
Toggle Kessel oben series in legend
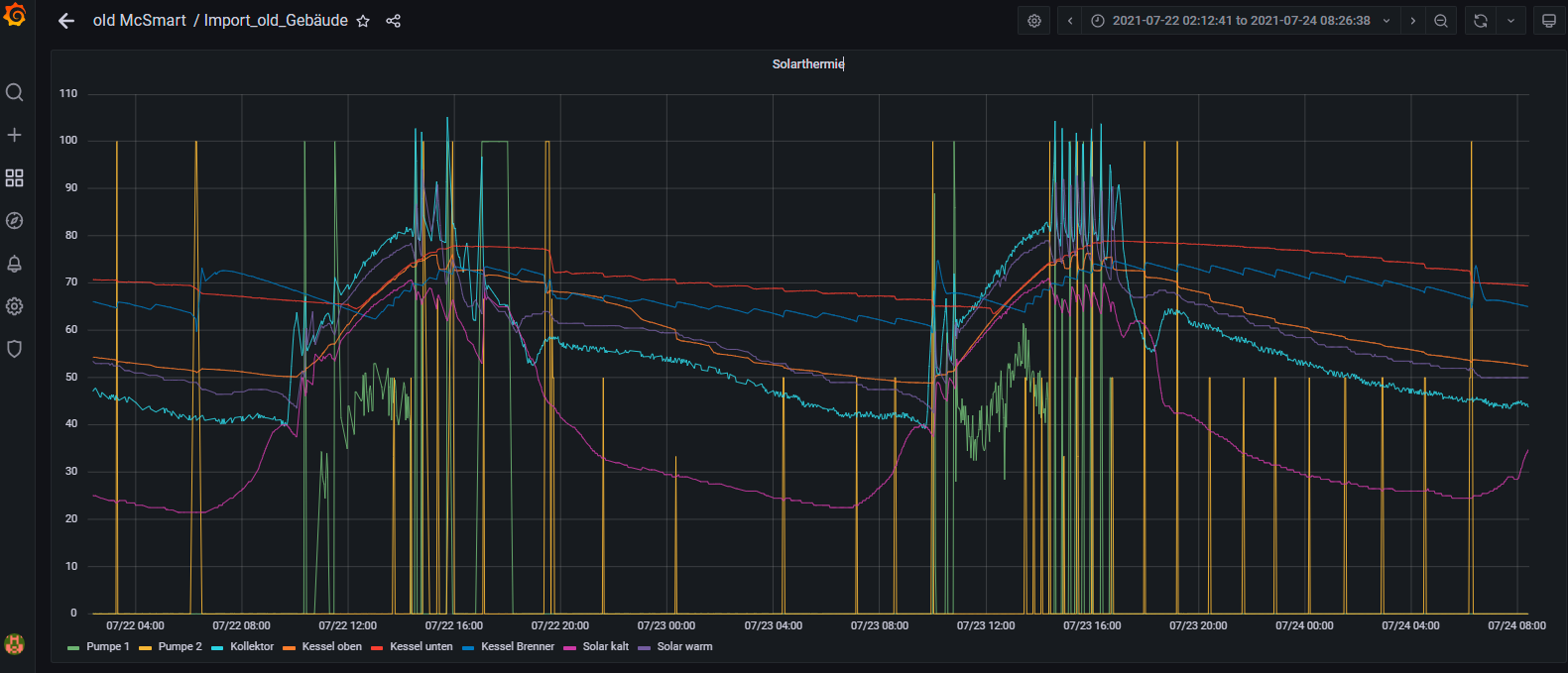click(332, 646)
